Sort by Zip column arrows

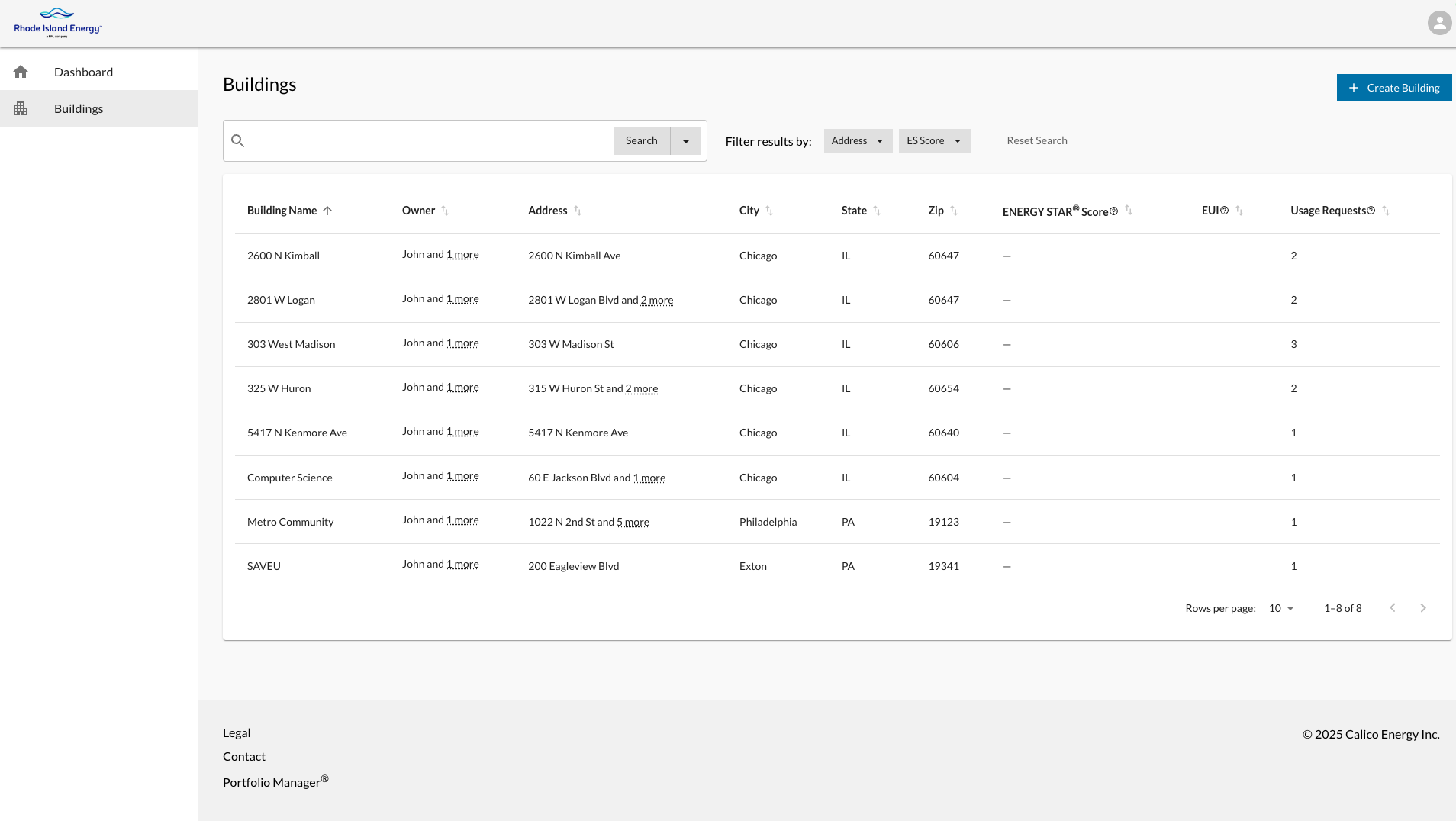954,211
